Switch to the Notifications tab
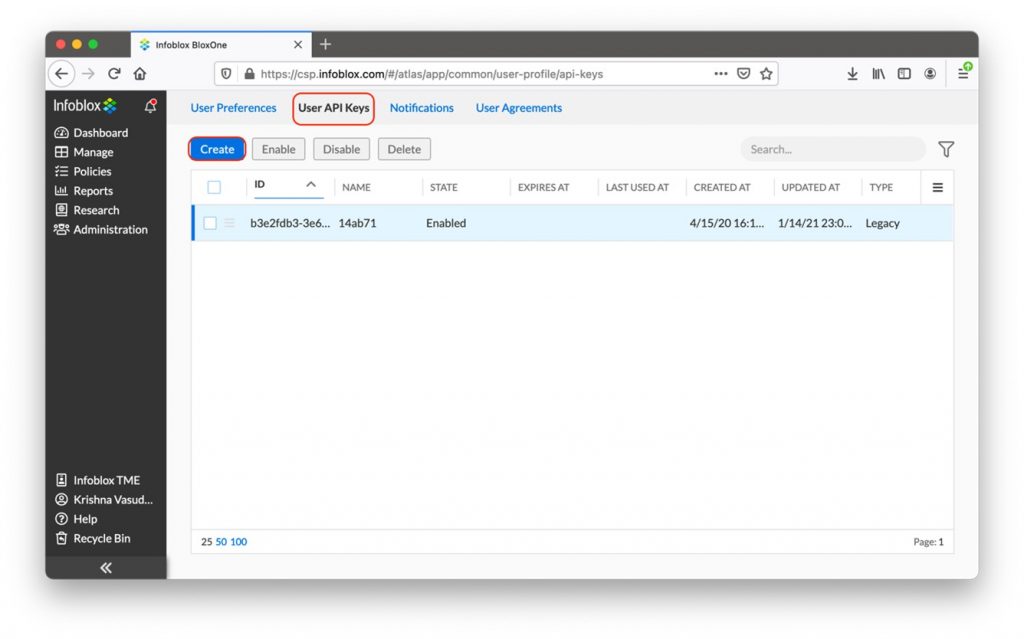The width and height of the screenshot is (1024, 639). coord(421,108)
